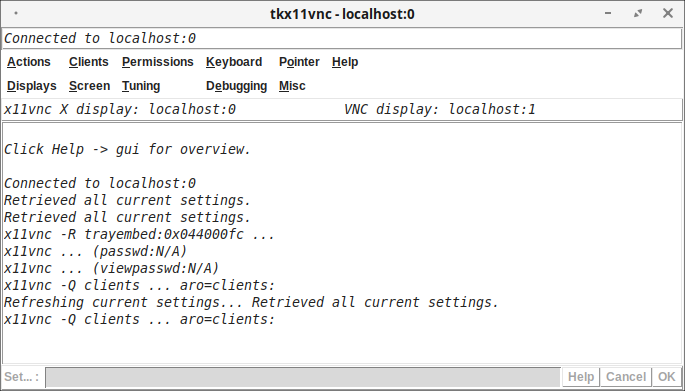This screenshot has width=685, height=391.
Task: Click the 'Connected to localhost:0' log line in output
Action: pyautogui.click(x=100, y=183)
